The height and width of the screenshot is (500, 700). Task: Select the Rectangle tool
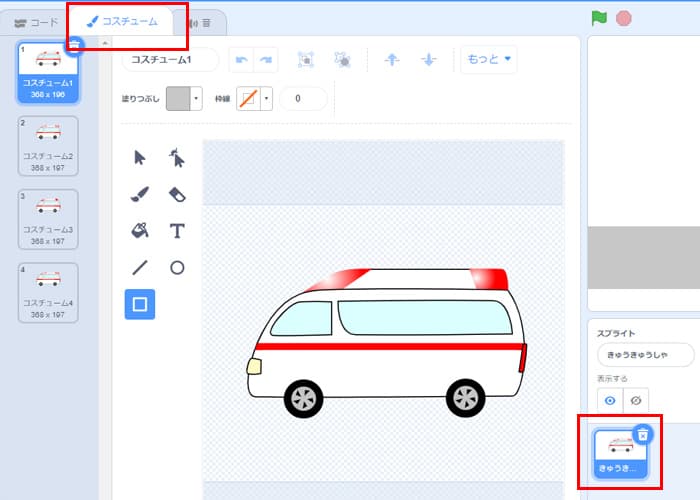140,304
